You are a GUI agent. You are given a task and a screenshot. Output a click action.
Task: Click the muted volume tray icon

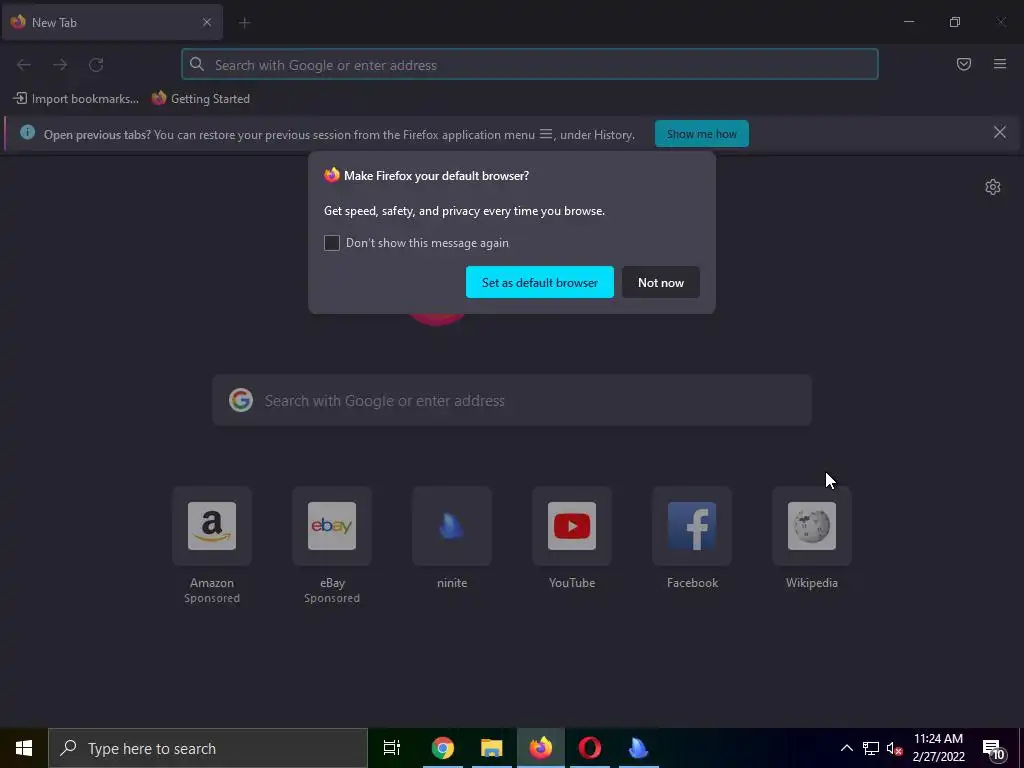[894, 748]
